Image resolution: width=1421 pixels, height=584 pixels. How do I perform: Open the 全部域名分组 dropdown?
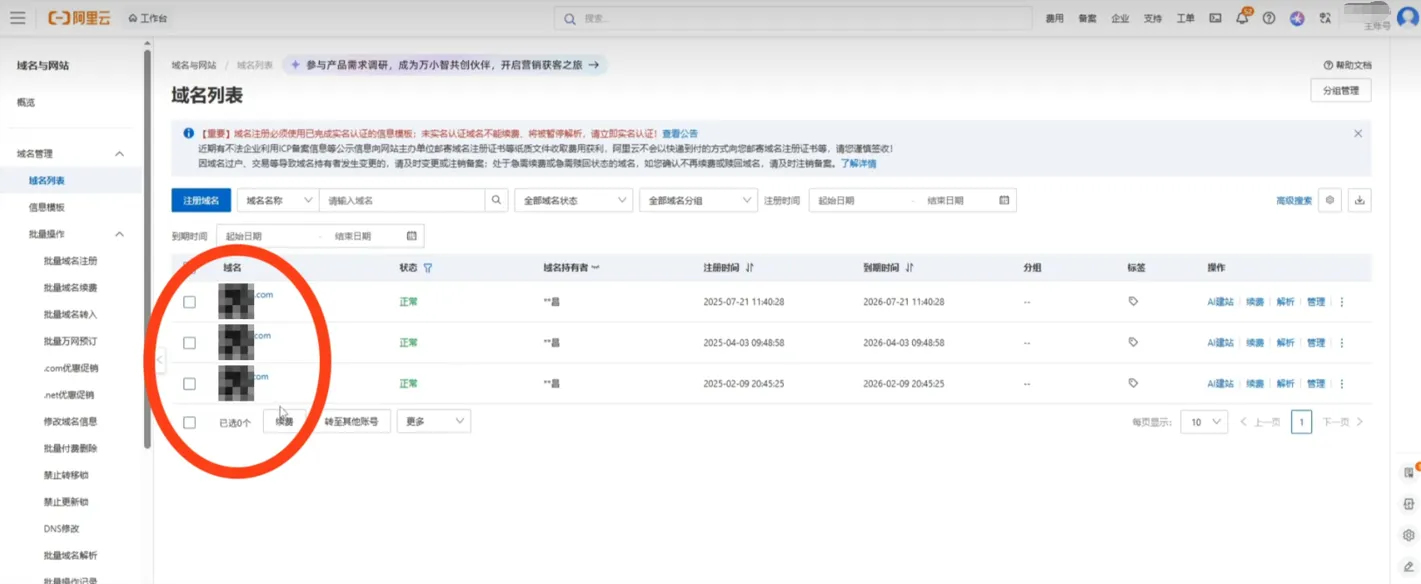pos(698,200)
